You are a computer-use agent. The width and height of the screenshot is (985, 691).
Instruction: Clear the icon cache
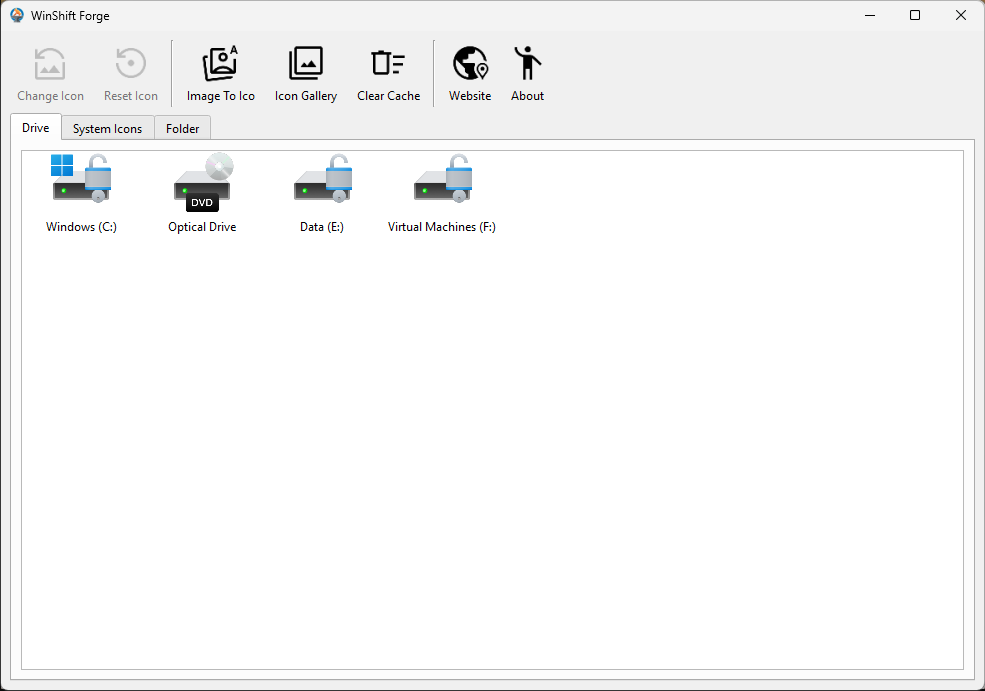(x=388, y=70)
